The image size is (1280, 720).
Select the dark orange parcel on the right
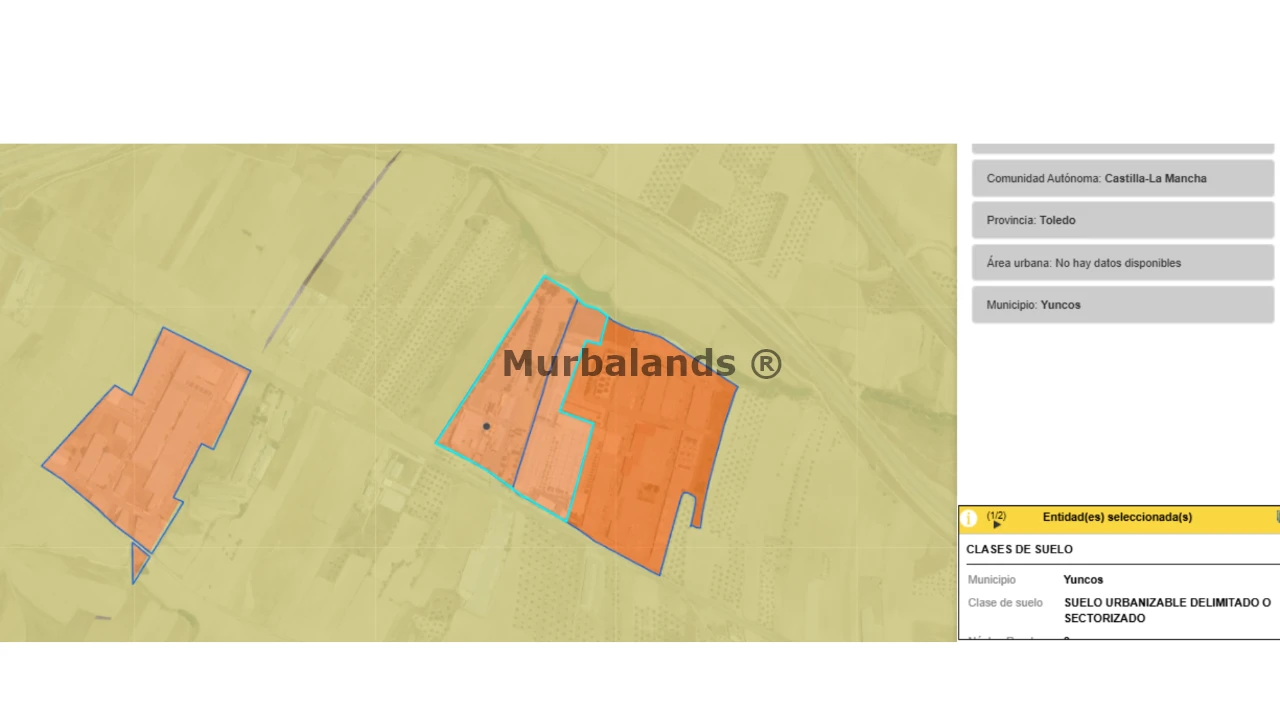[650, 450]
